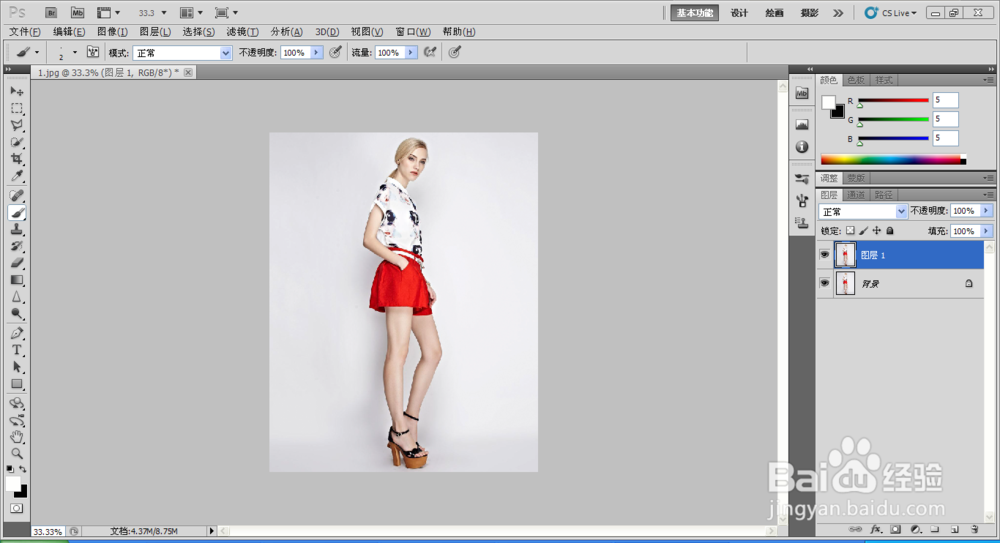Viewport: 1000px width, 543px height.
Task: Toggle lock position
Action: coord(877,231)
